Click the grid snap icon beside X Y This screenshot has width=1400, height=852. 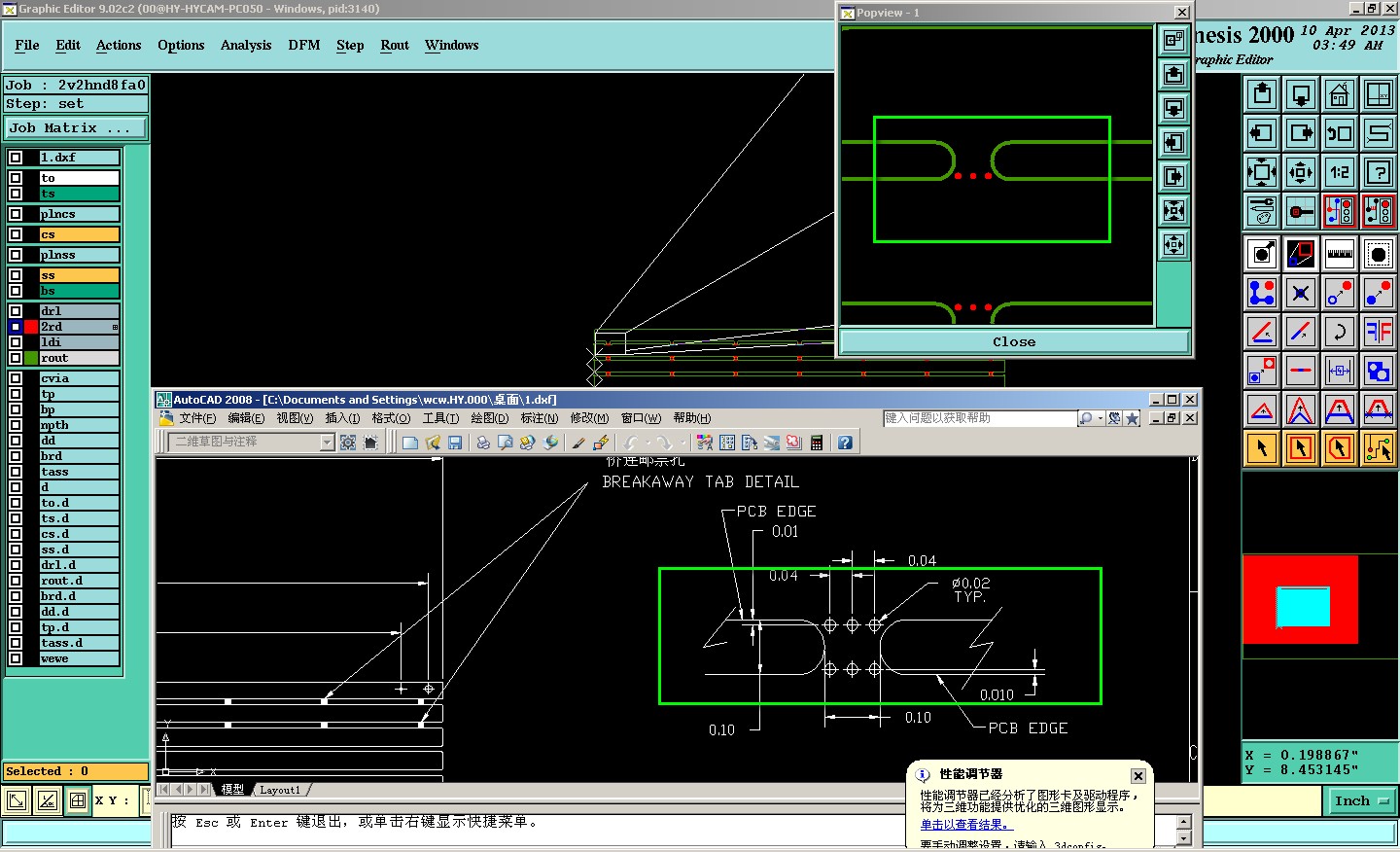[78, 800]
